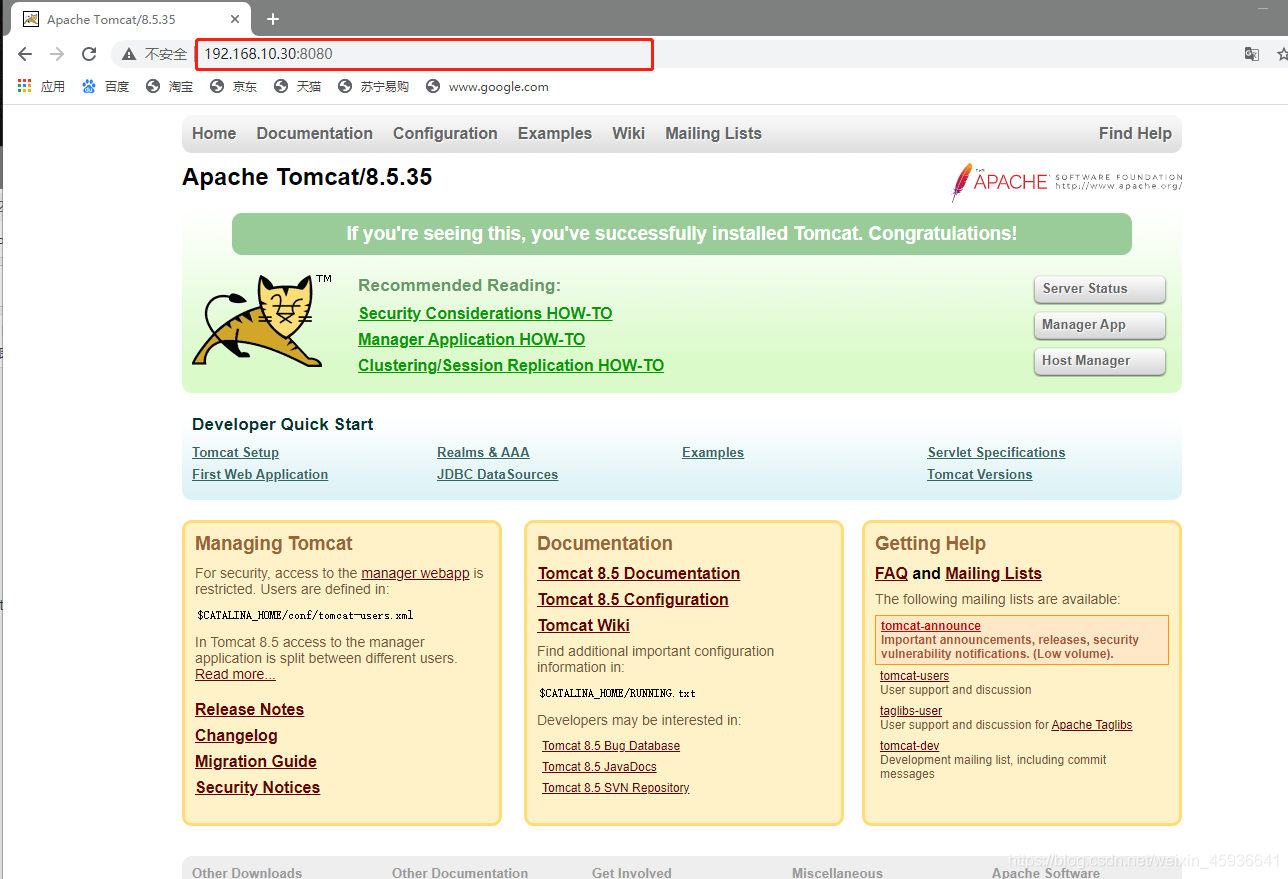The image size is (1288, 879).
Task: Open Wiki in the top navigation bar
Action: (x=629, y=133)
